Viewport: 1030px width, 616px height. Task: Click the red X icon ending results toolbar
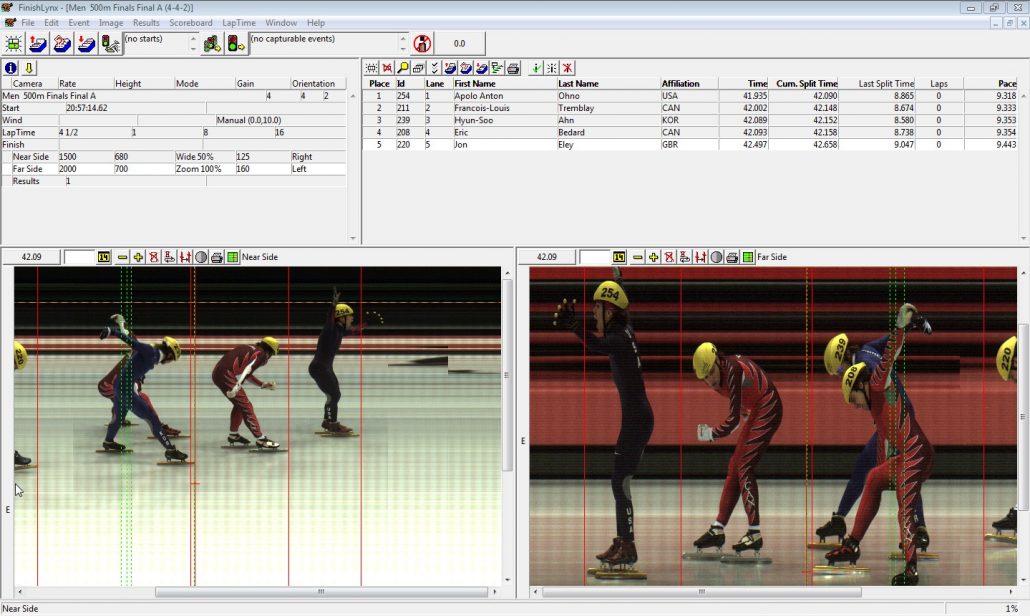(567, 68)
